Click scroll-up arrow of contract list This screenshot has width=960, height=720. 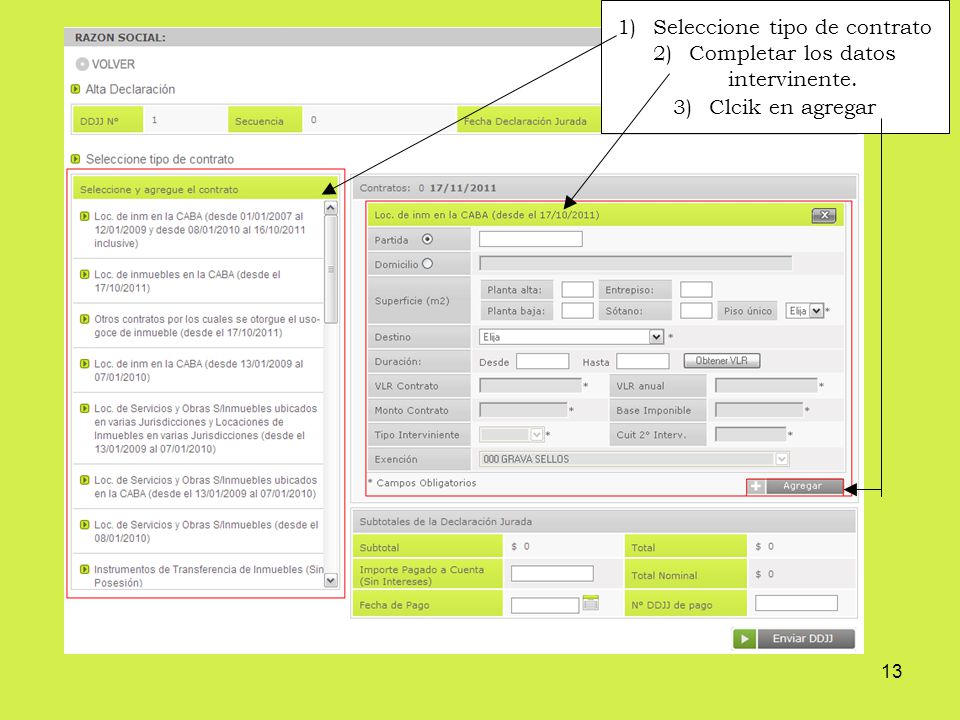(x=331, y=208)
